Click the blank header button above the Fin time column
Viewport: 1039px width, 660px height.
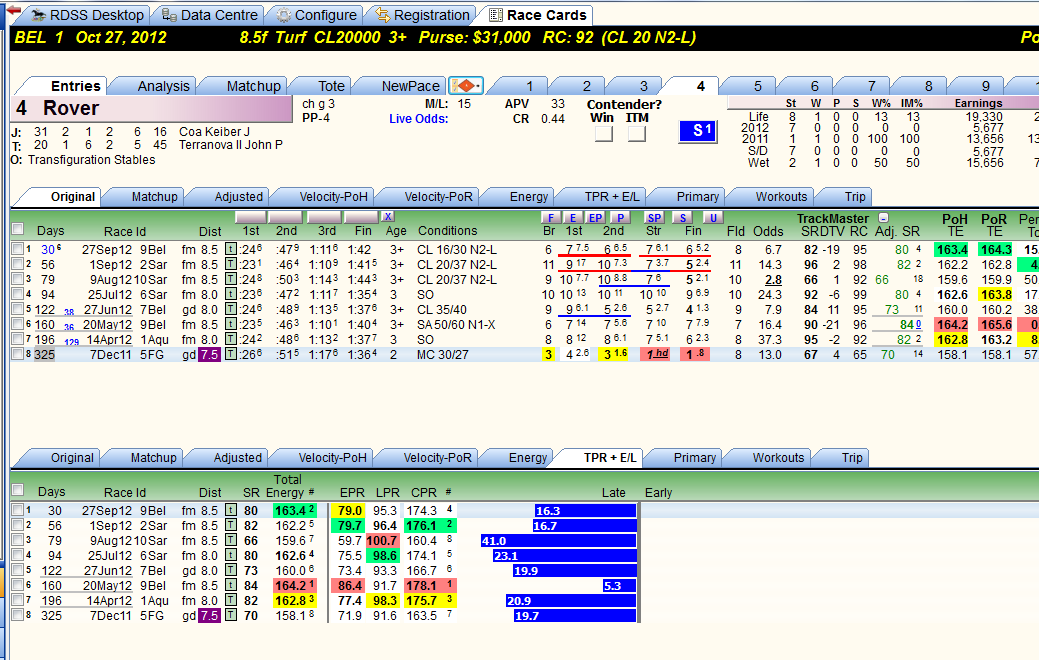361,217
